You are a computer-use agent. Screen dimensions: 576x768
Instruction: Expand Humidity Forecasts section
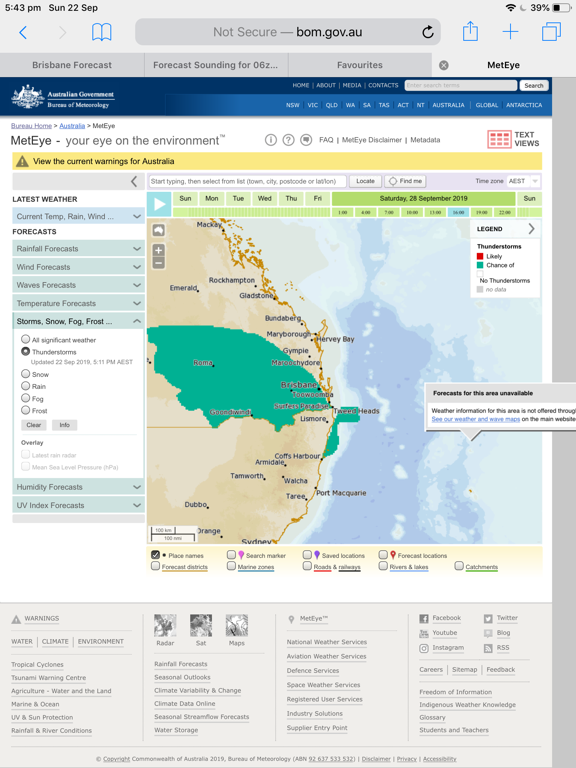pyautogui.click(x=78, y=487)
